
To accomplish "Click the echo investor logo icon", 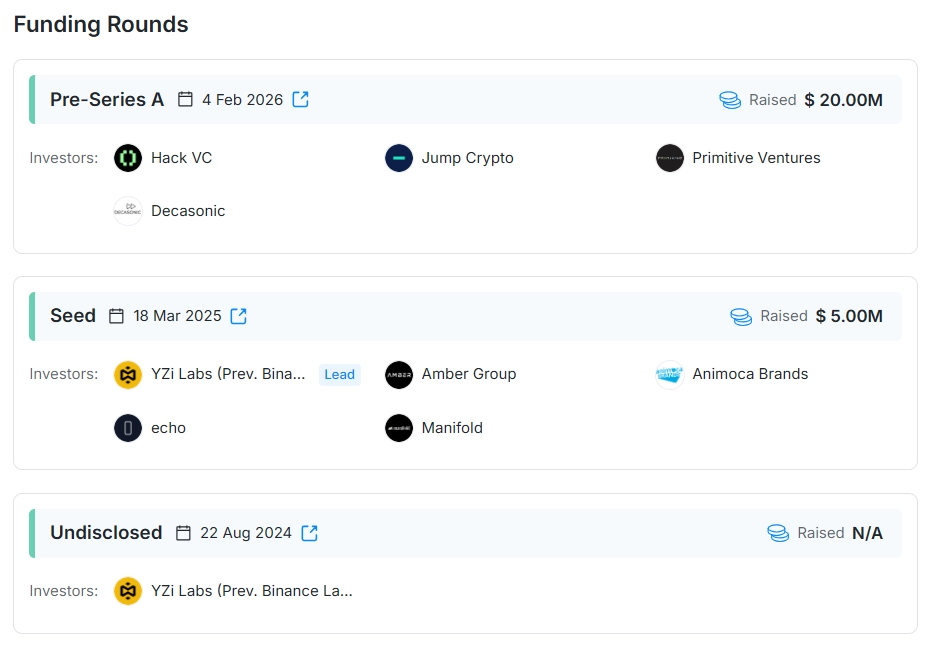I will 128,428.
